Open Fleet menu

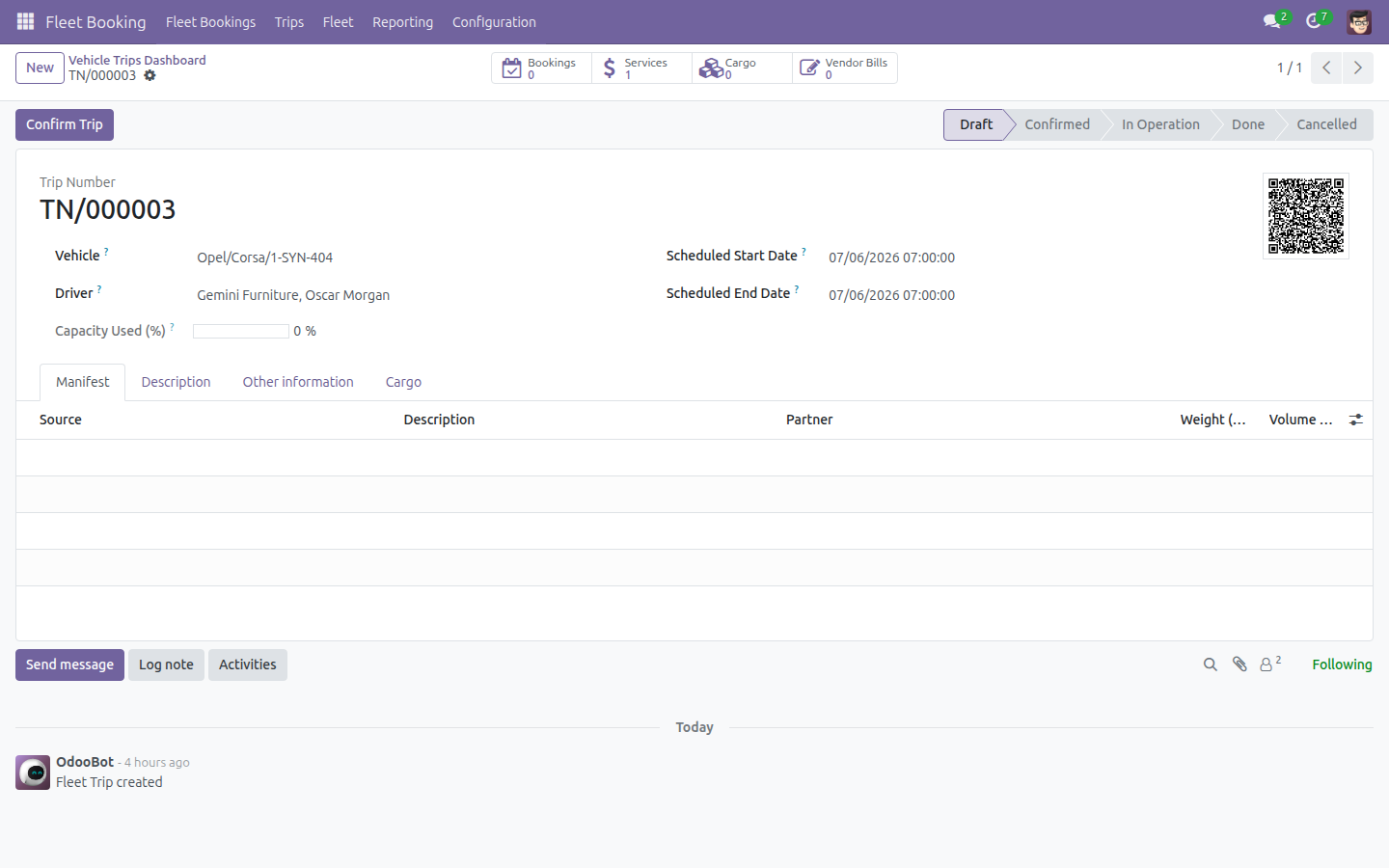coord(338,21)
